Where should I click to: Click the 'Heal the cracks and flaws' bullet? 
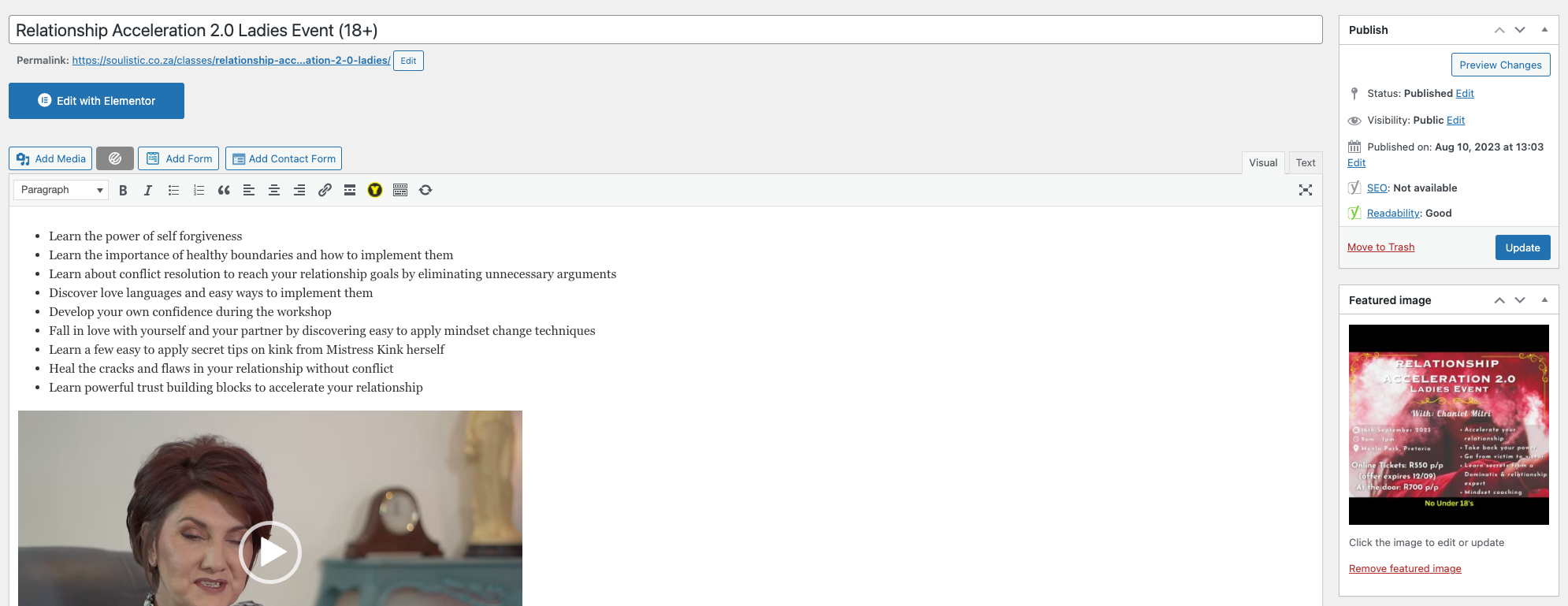pos(221,369)
